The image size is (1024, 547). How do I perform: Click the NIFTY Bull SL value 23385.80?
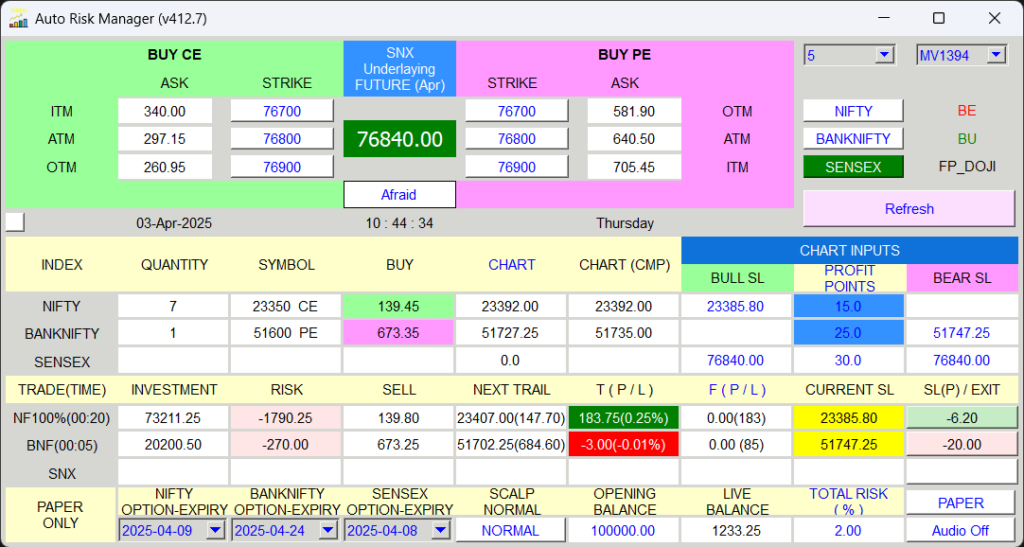[737, 306]
